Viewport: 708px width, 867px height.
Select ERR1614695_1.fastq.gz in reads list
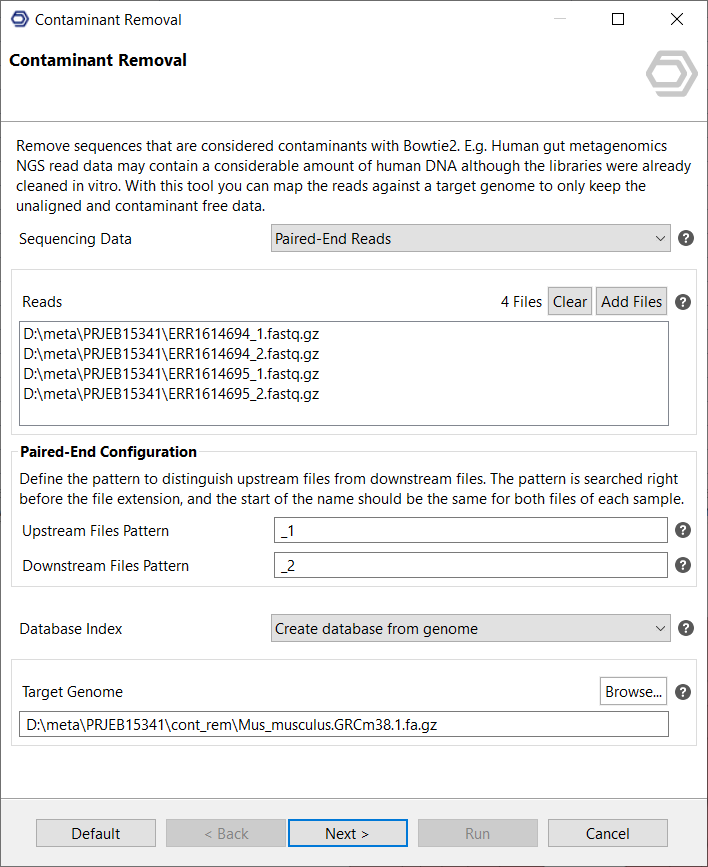[x=171, y=374]
